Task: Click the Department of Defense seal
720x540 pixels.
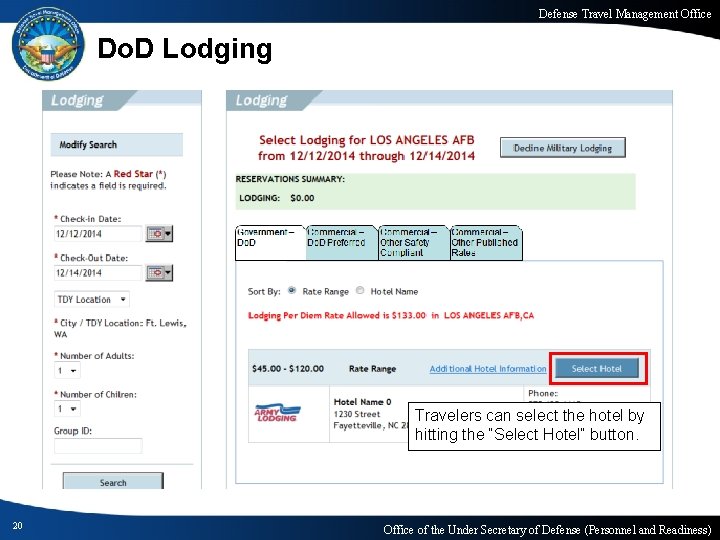Action: (x=48, y=44)
